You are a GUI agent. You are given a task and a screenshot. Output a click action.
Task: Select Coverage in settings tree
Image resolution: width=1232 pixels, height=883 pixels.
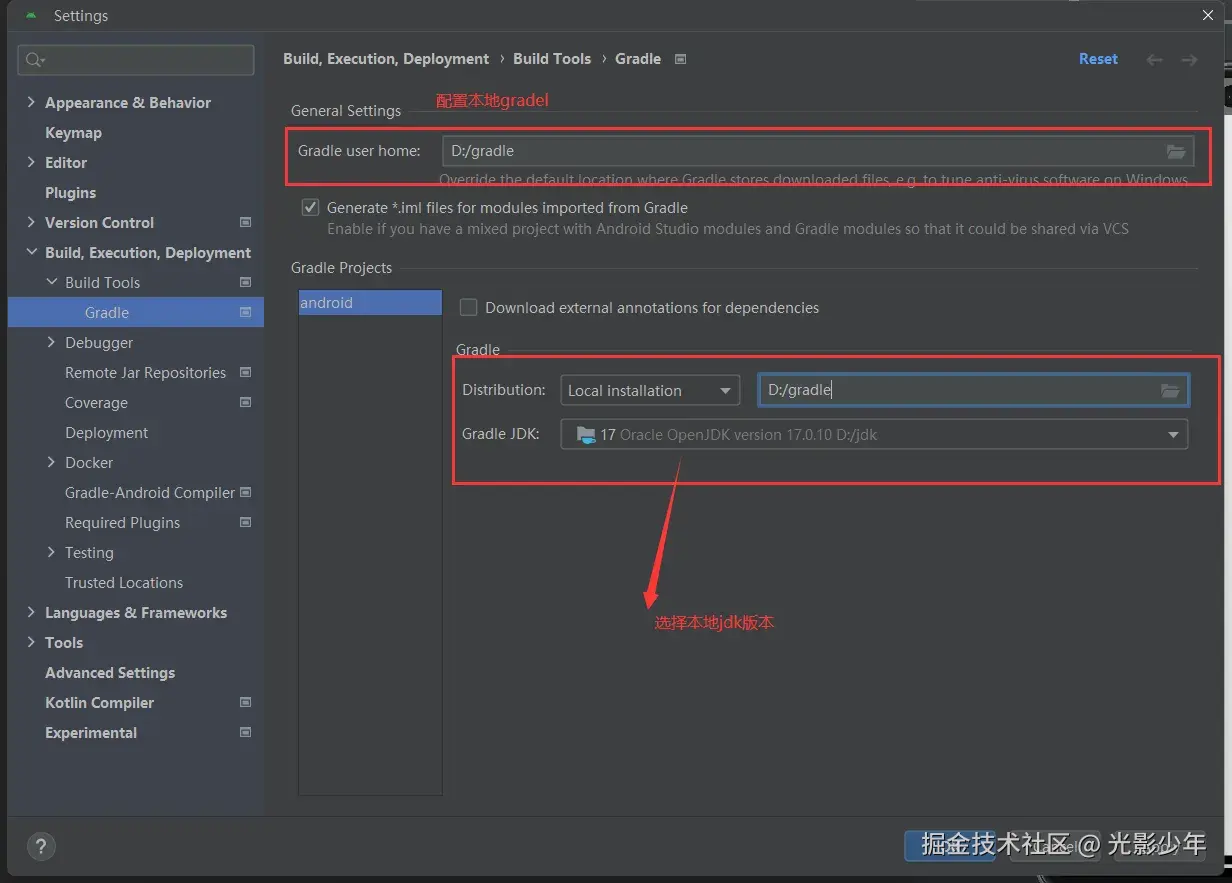pyautogui.click(x=96, y=403)
